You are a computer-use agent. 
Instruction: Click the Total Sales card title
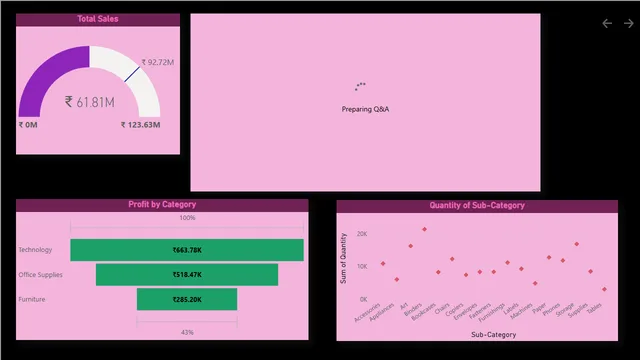[x=98, y=19]
